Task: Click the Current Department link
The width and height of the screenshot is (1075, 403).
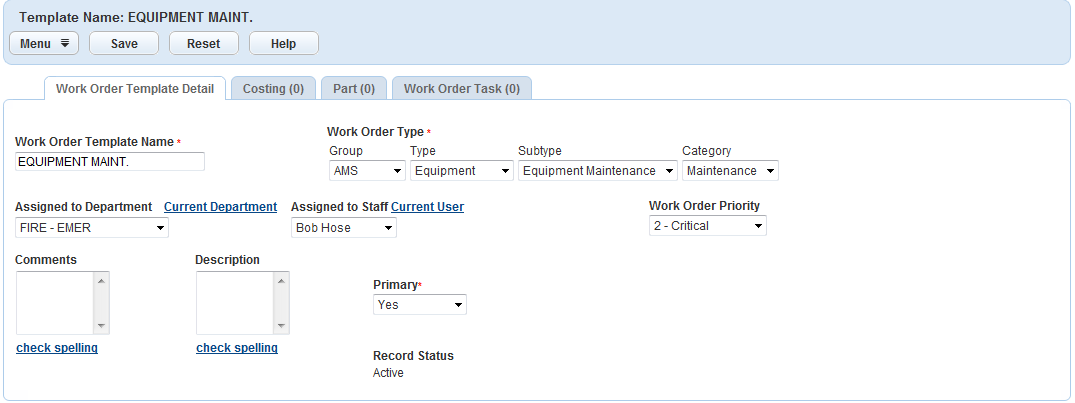Action: click(x=220, y=207)
